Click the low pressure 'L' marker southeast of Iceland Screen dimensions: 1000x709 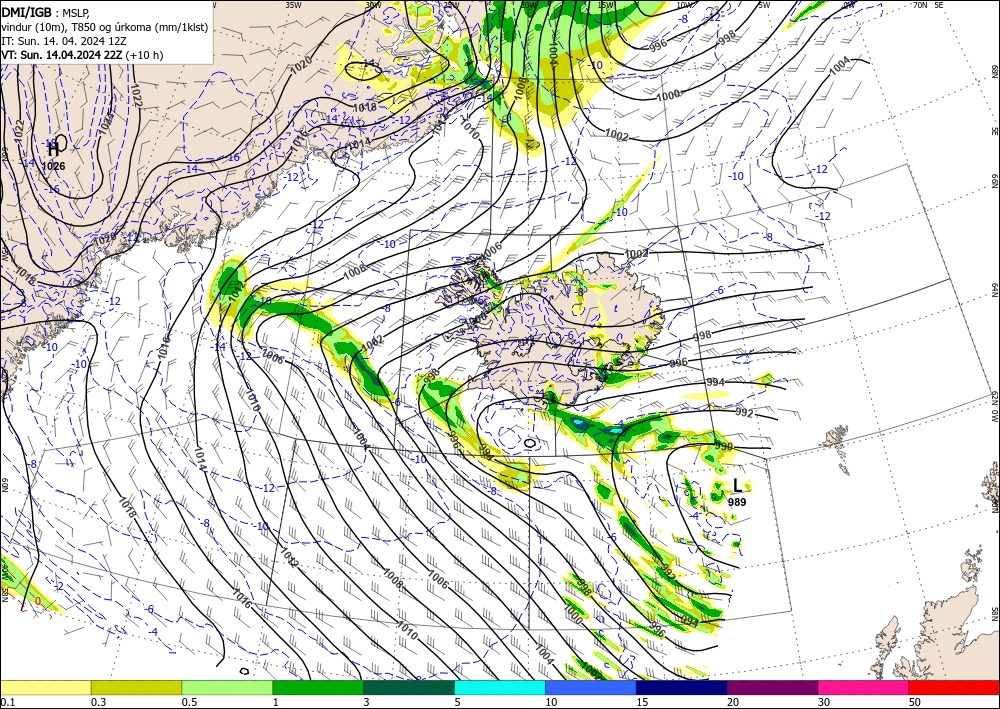pos(737,486)
